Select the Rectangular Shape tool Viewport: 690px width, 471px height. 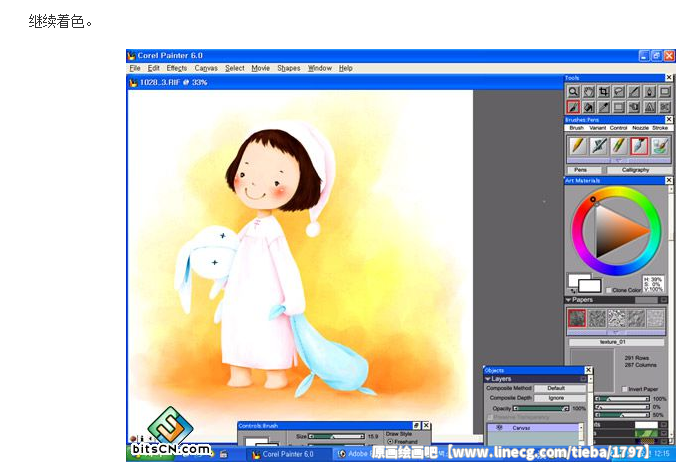coord(665,92)
